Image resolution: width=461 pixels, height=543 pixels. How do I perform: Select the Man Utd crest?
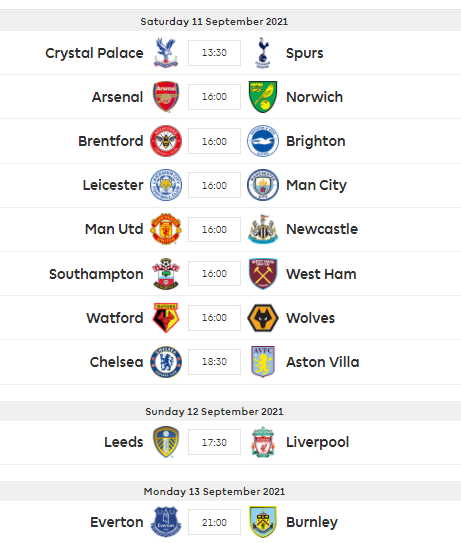166,229
